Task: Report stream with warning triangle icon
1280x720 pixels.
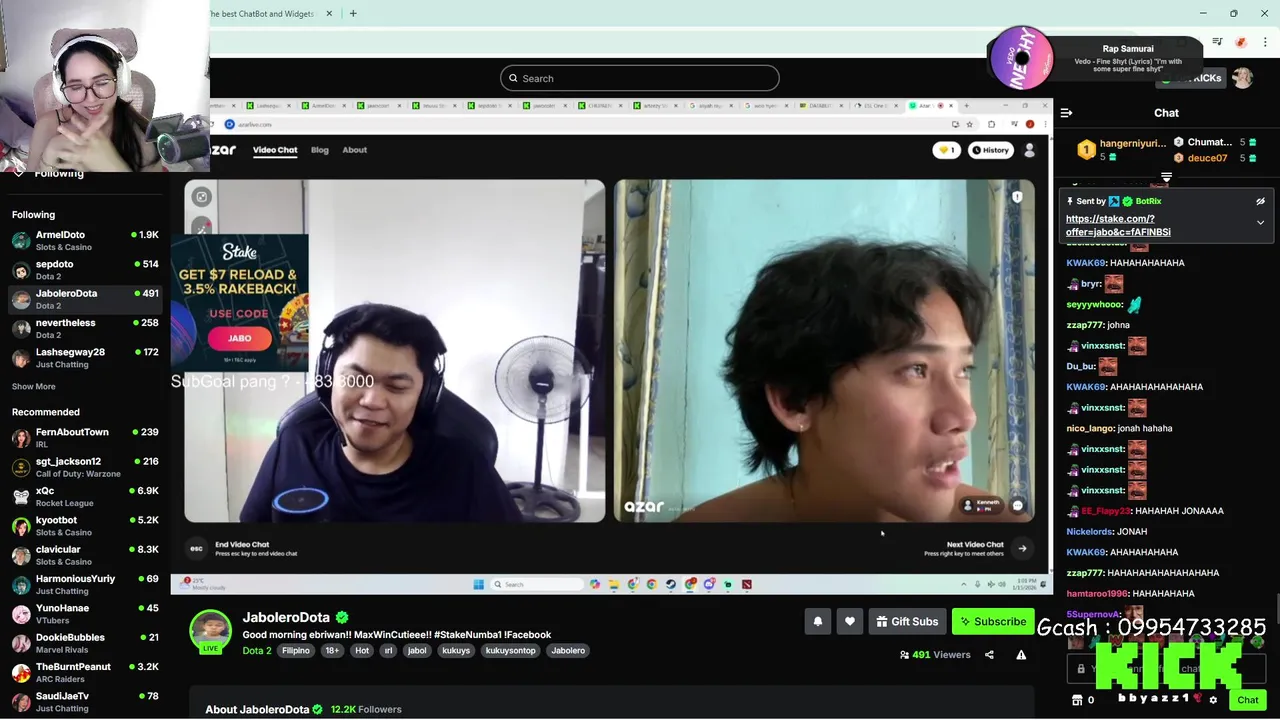Action: (1021, 655)
